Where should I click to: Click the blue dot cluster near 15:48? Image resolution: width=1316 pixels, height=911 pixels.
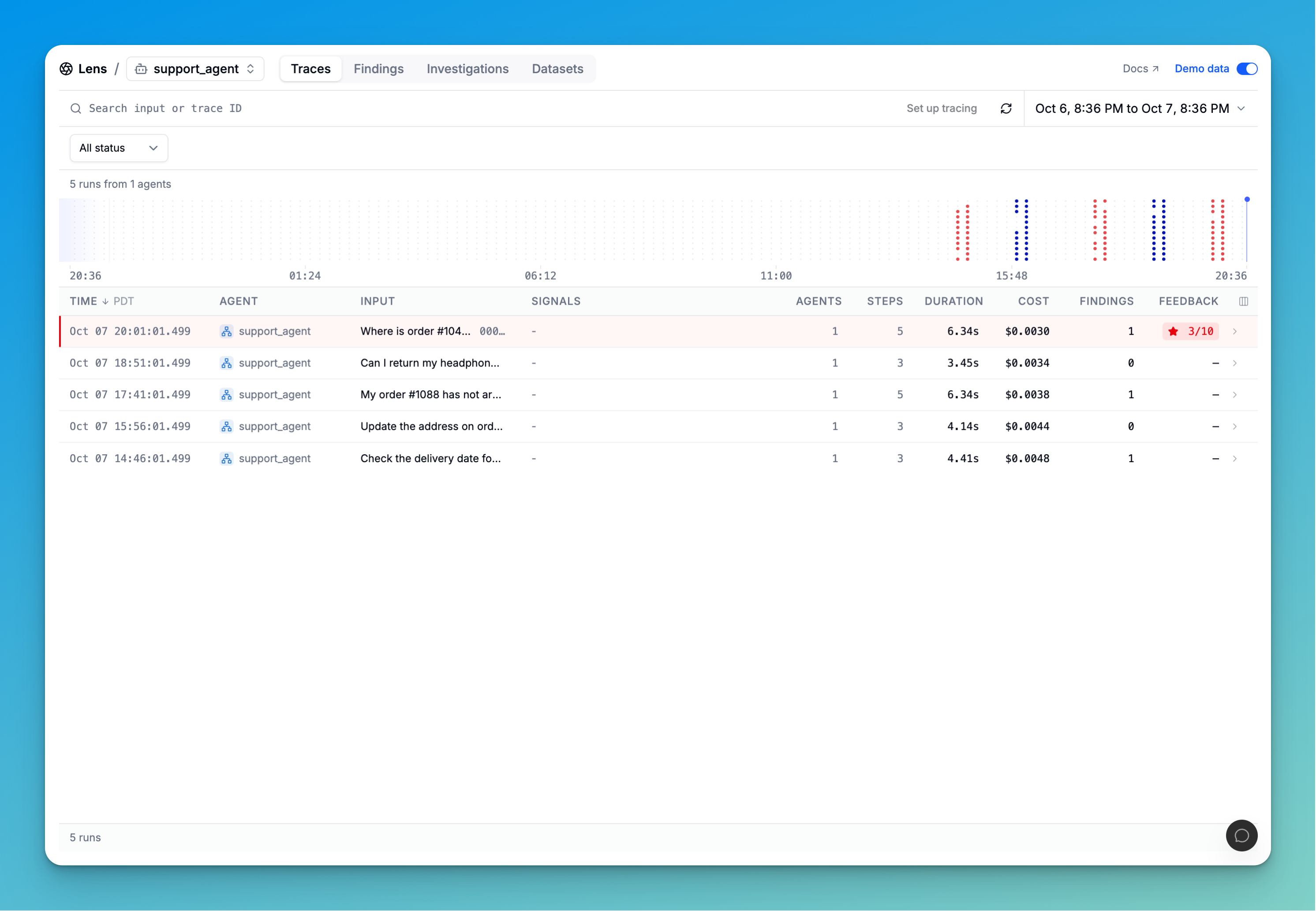1021,230
